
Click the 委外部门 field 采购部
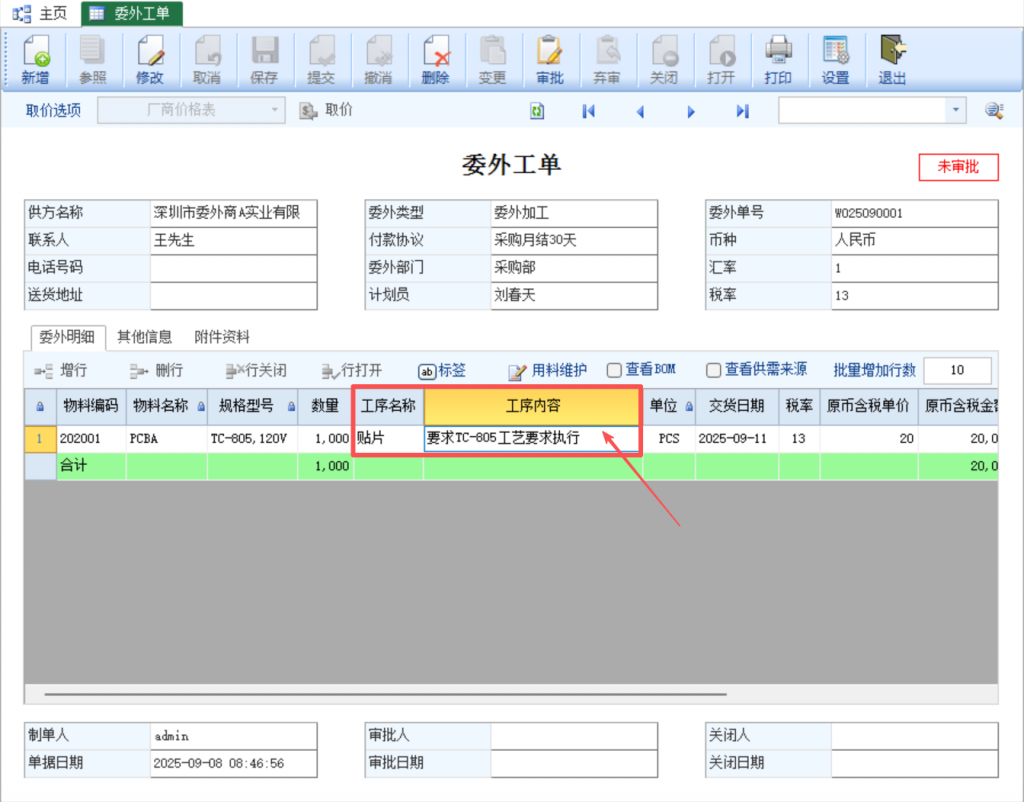point(573,268)
